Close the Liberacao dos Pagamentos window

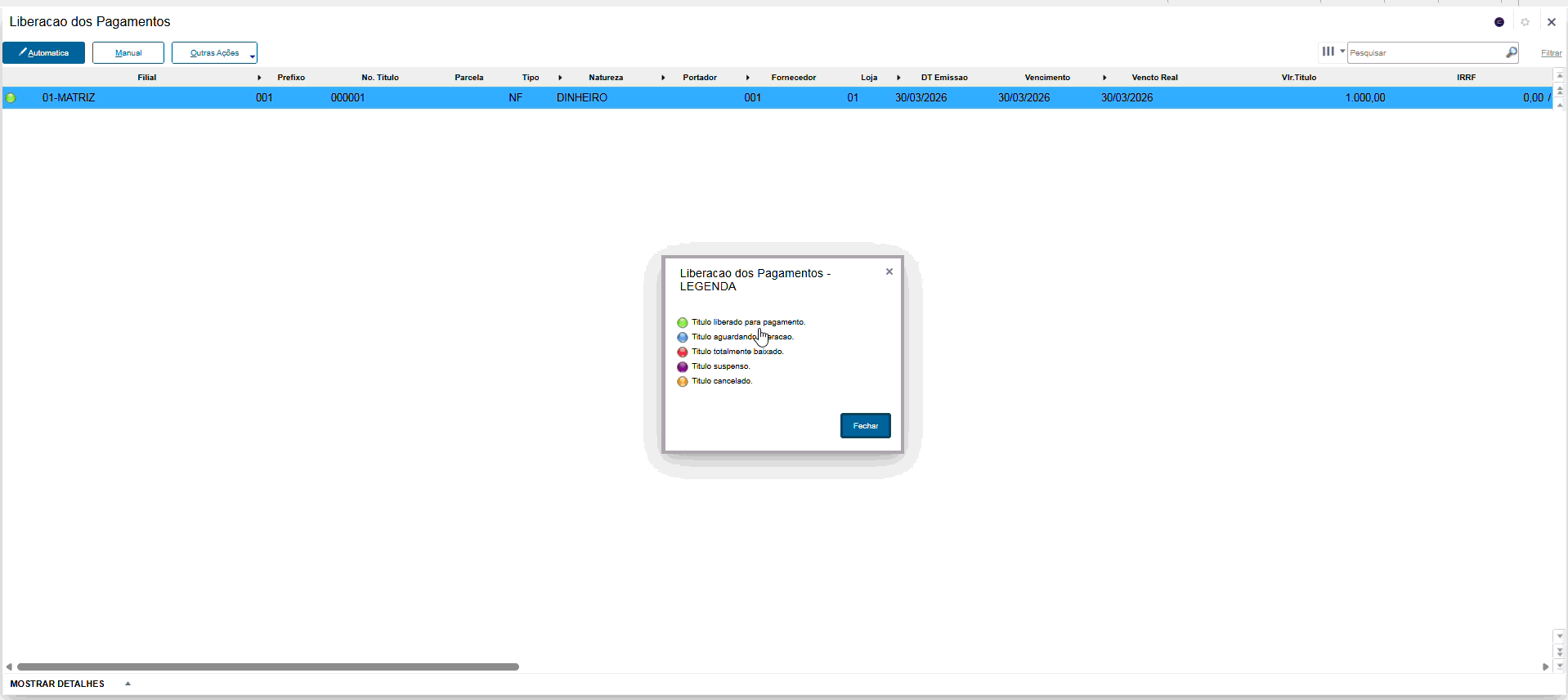tap(1552, 22)
